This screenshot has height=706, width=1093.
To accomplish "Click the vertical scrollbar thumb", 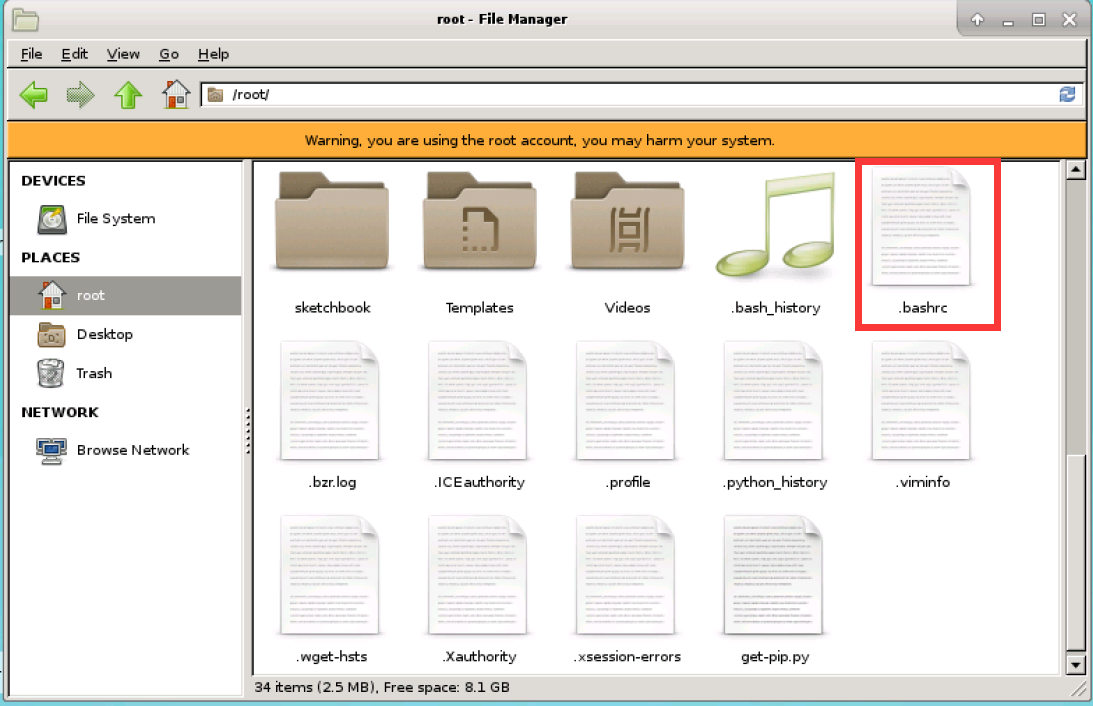I will [x=1076, y=551].
